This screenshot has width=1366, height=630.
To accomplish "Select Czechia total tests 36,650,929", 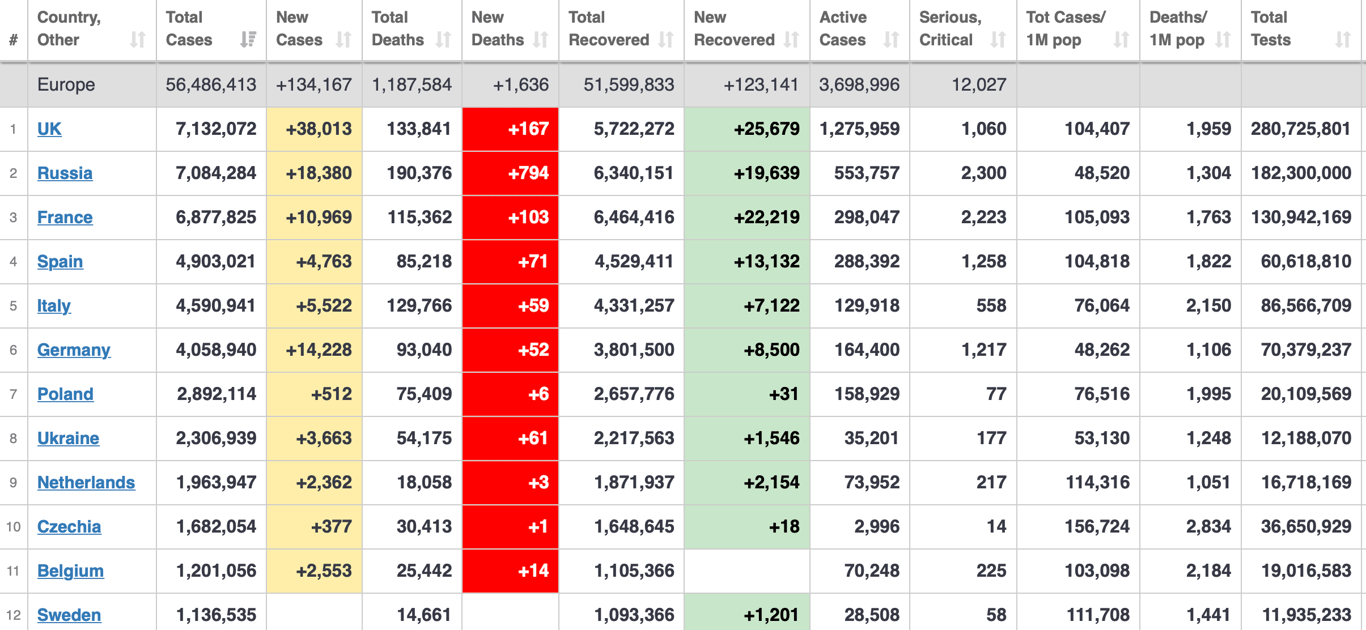I will [x=1306, y=526].
